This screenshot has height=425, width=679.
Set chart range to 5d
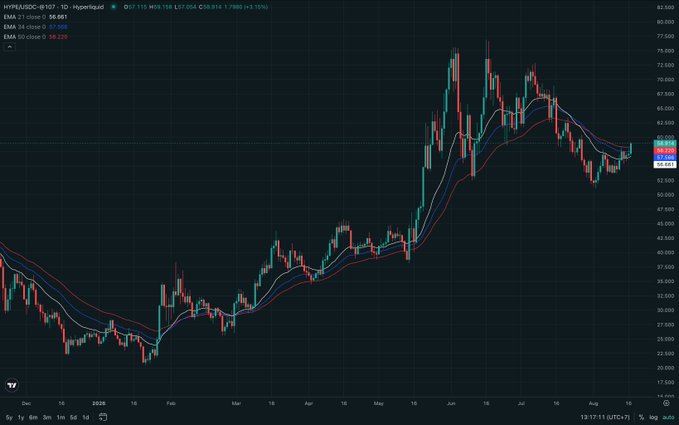pyautogui.click(x=73, y=417)
